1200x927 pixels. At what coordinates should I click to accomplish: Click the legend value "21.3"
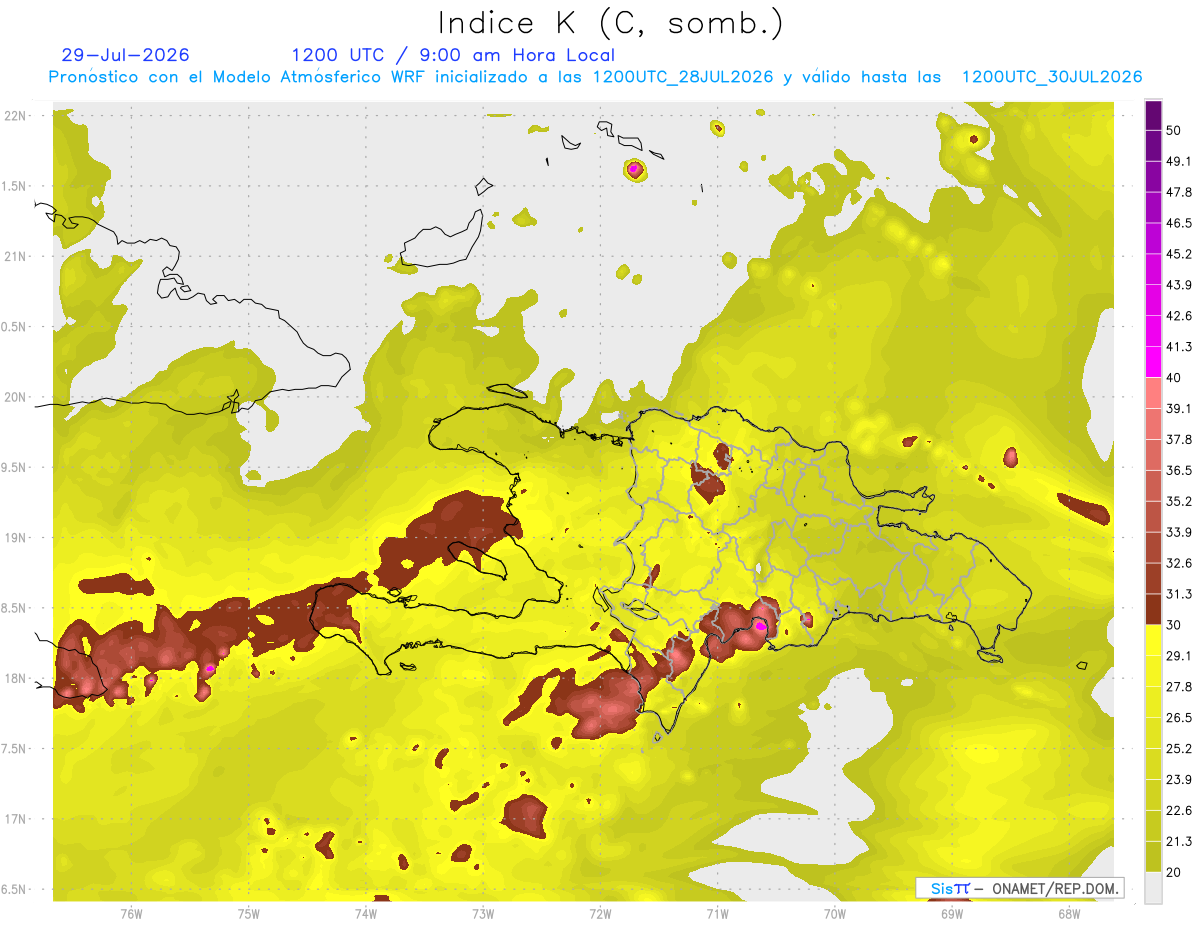pyautogui.click(x=1179, y=842)
